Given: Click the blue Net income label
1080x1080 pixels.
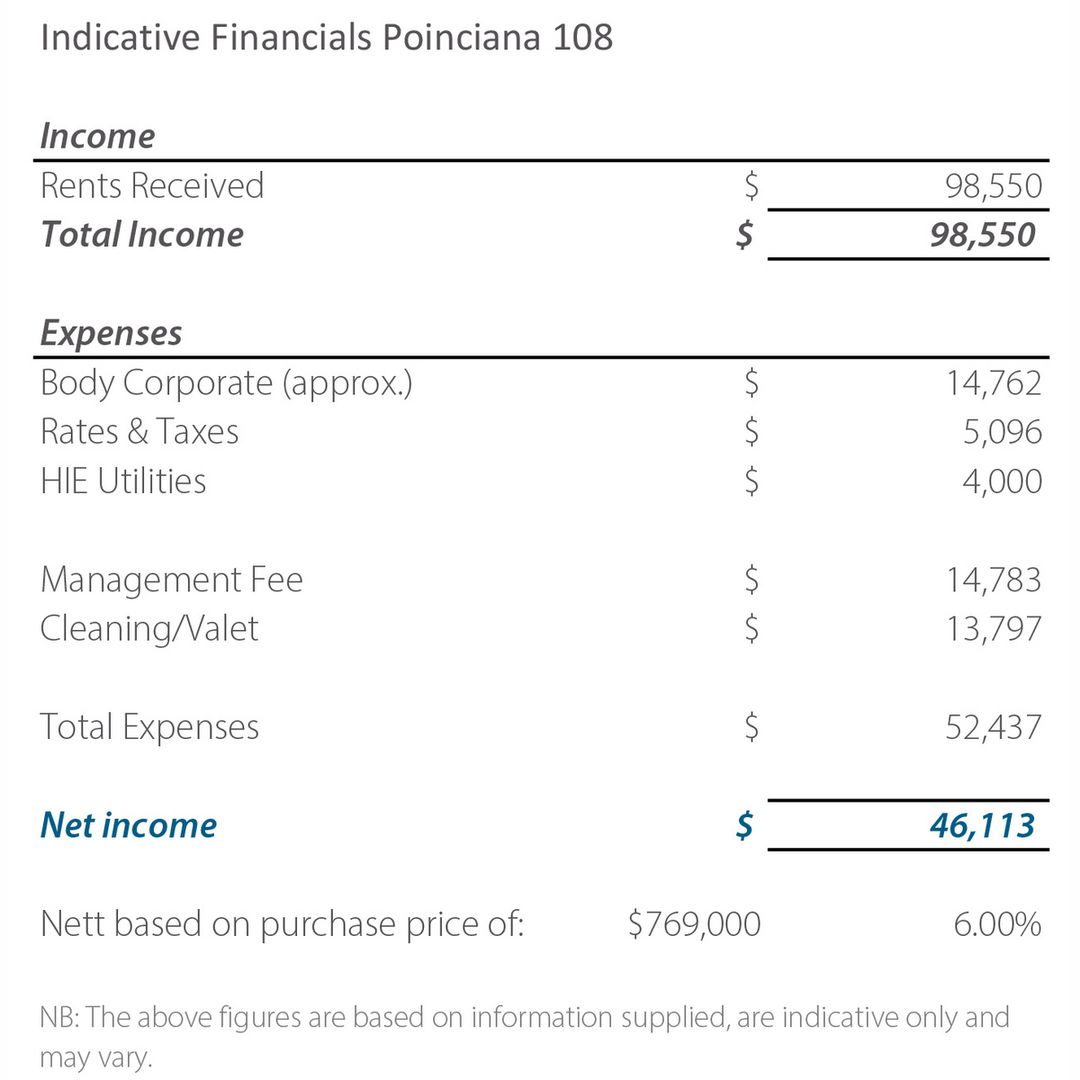Looking at the screenshot, I should [x=129, y=825].
